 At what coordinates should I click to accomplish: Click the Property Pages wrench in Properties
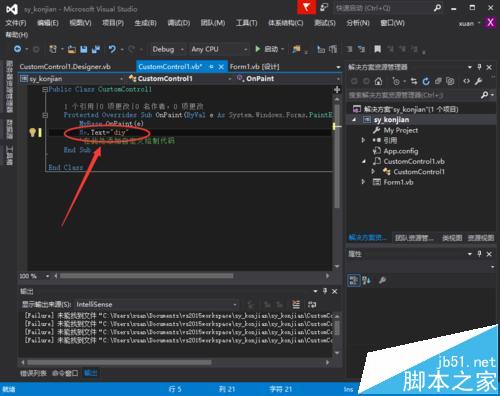pos(382,280)
